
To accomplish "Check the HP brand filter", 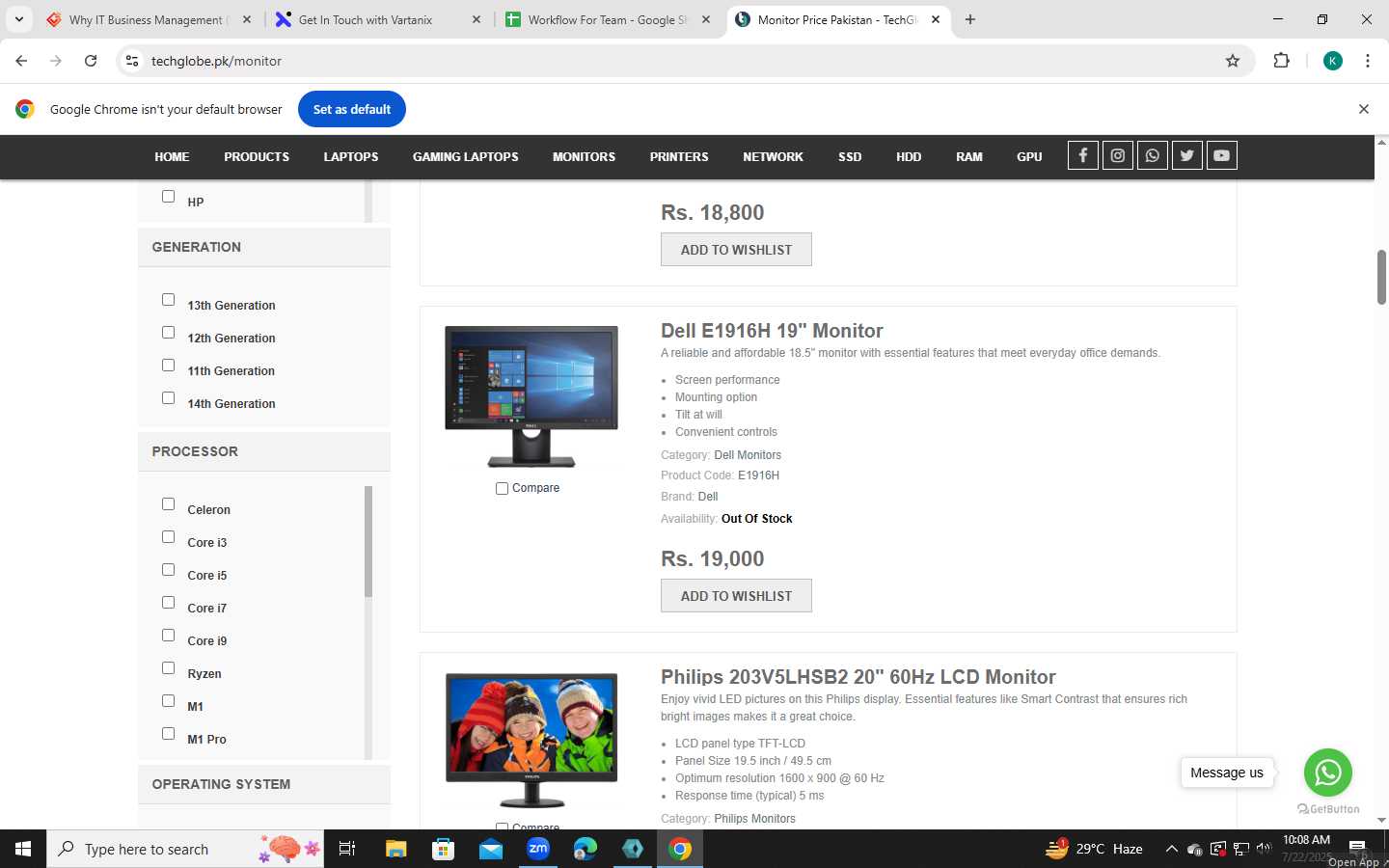I will (x=168, y=197).
